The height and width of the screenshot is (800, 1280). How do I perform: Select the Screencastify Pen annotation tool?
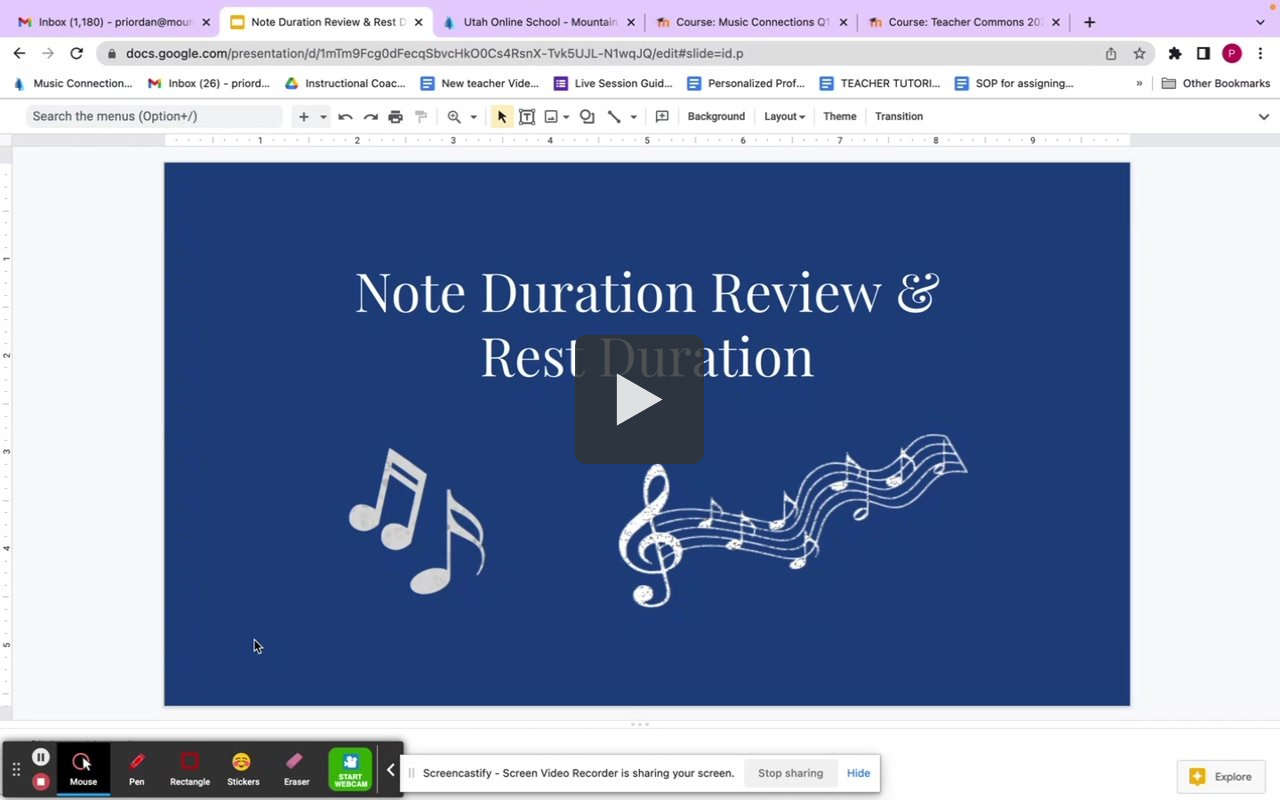pos(136,765)
